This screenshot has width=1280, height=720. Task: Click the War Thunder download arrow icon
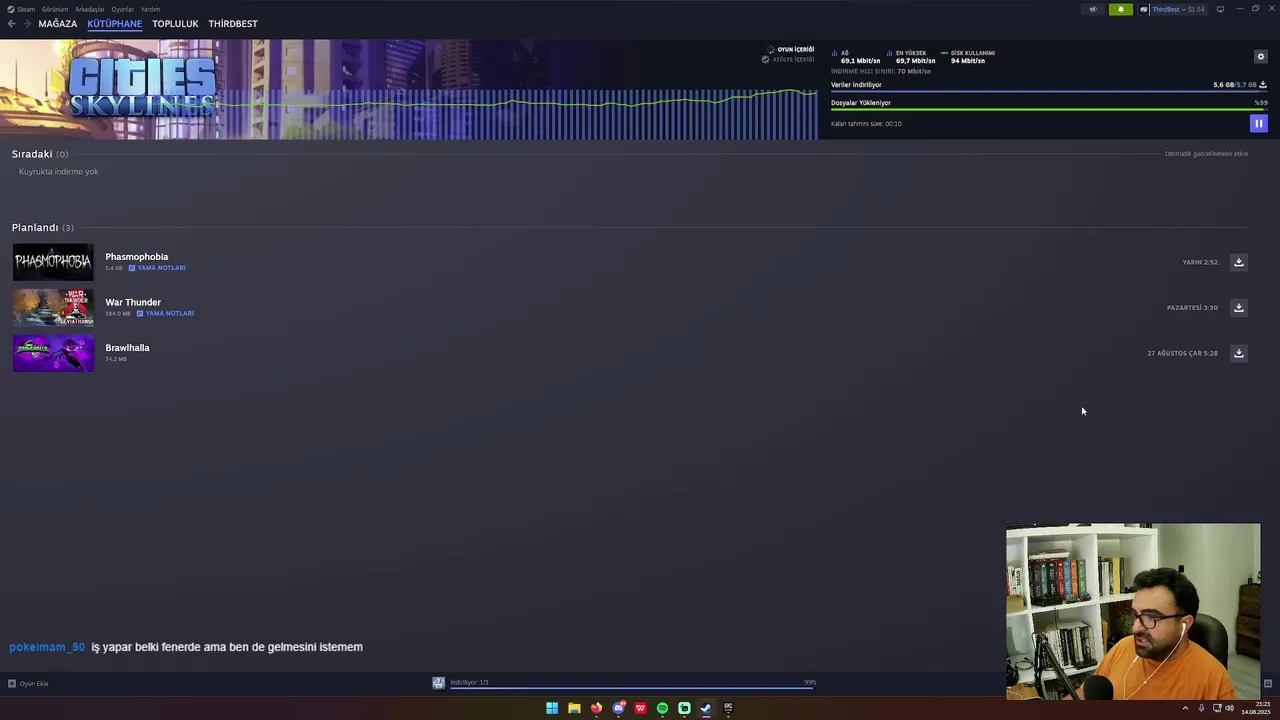pos(1238,307)
